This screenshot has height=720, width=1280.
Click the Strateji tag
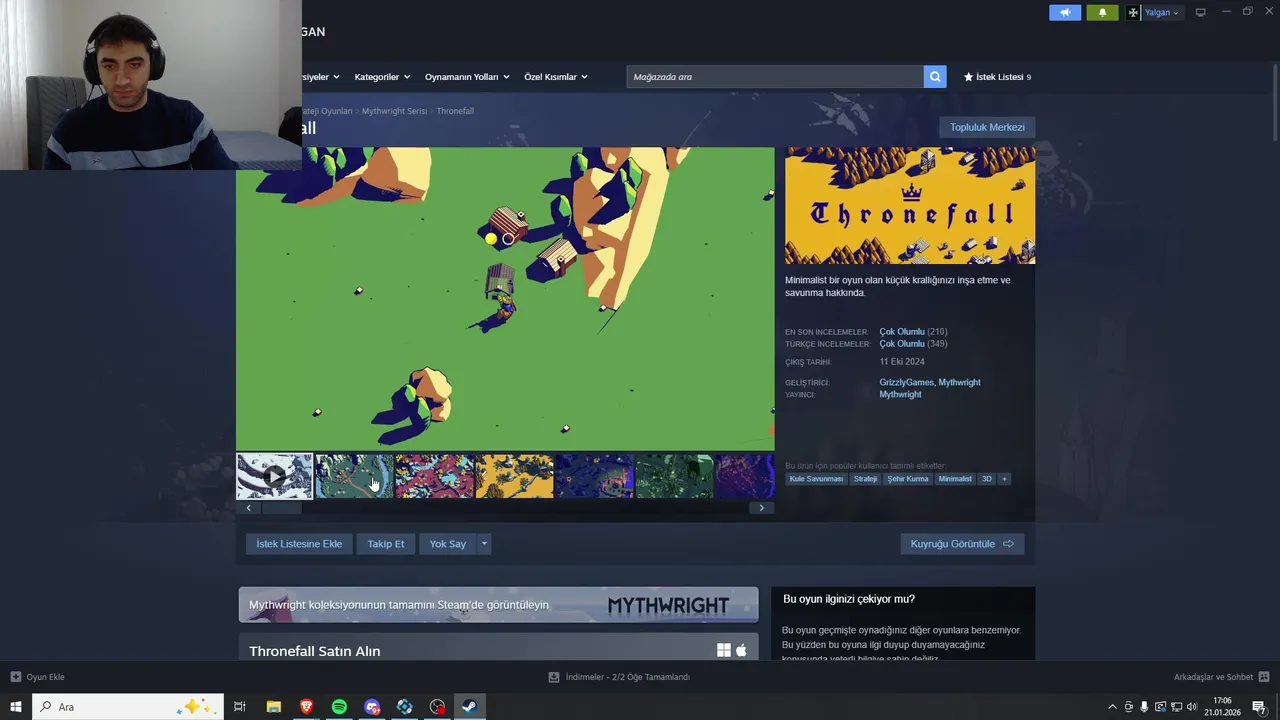pyautogui.click(x=865, y=479)
